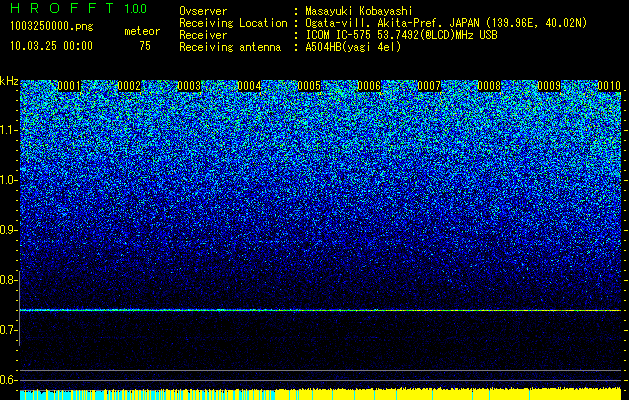Click the bright carrier line near 0.74 kHz

point(320,310)
